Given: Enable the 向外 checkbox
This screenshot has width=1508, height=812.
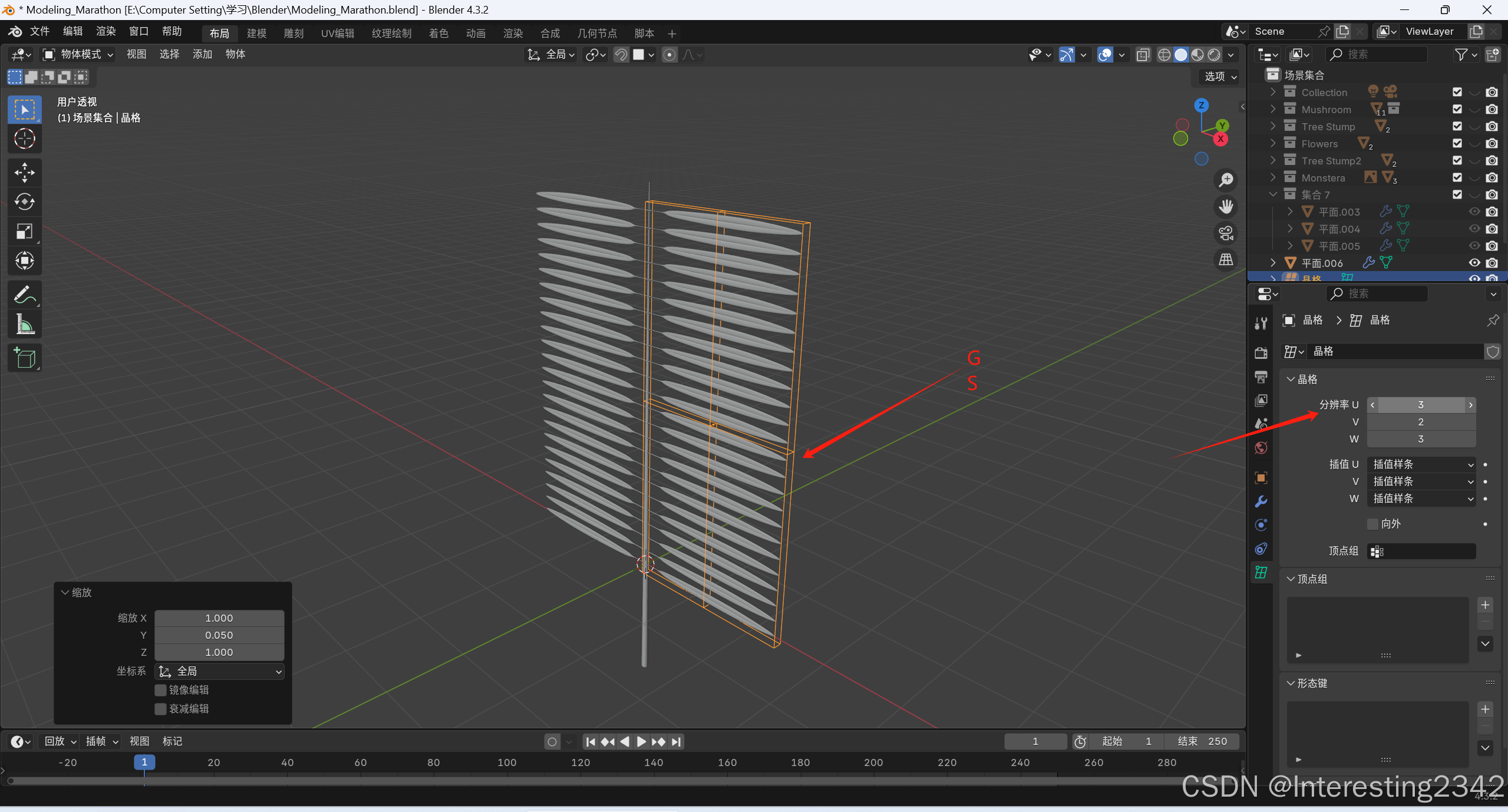Looking at the screenshot, I should coord(1372,524).
